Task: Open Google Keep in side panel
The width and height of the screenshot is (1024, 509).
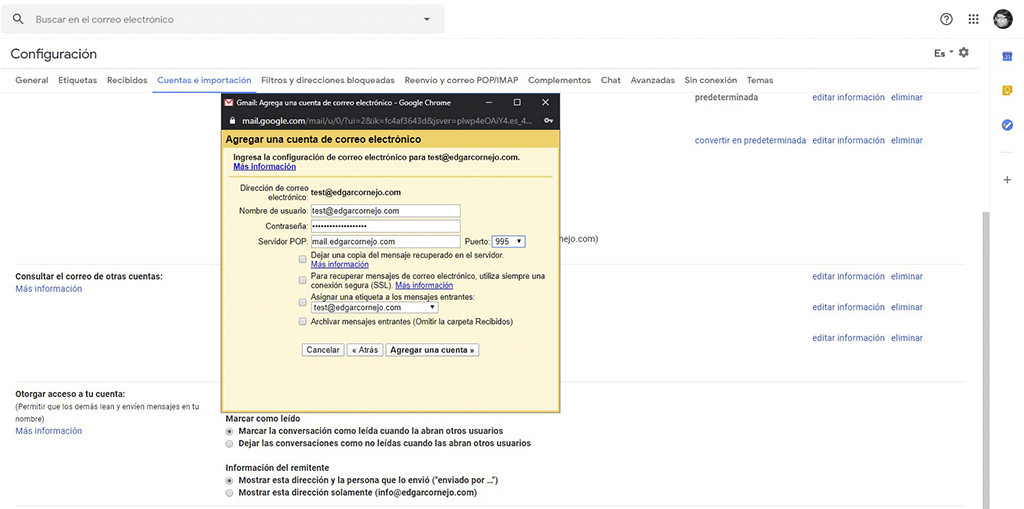Action: point(1007,91)
